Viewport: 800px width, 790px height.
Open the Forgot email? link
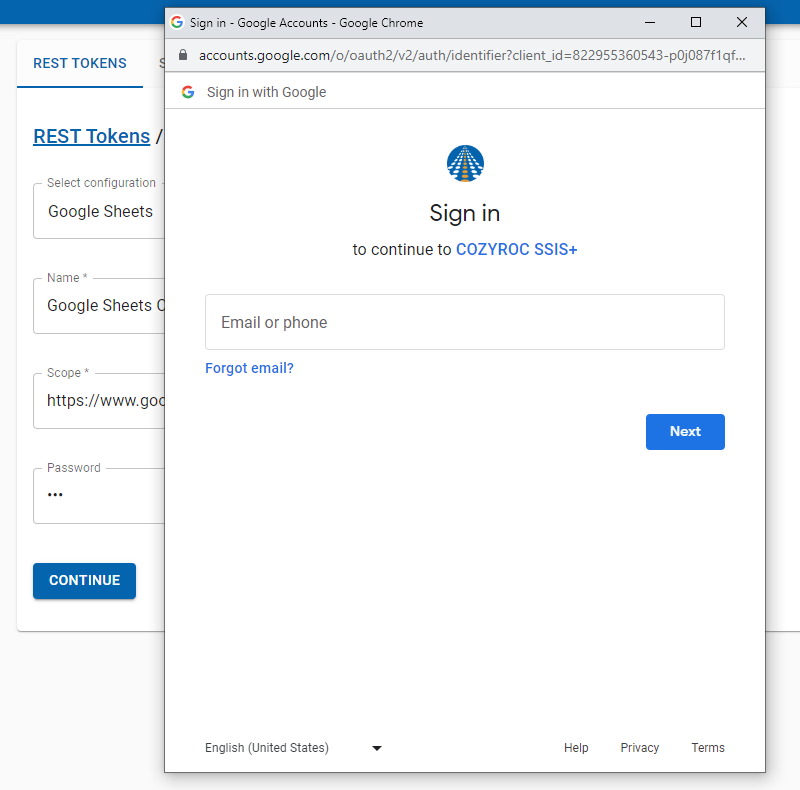(x=249, y=368)
